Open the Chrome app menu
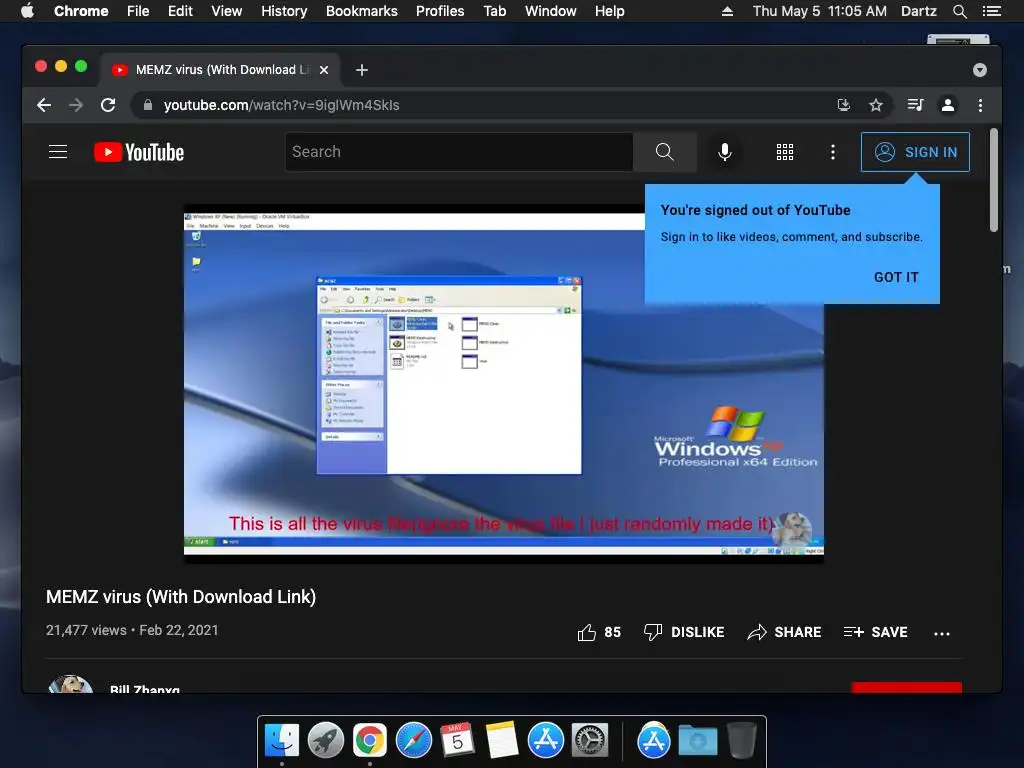The height and width of the screenshot is (768, 1024). click(x=81, y=11)
